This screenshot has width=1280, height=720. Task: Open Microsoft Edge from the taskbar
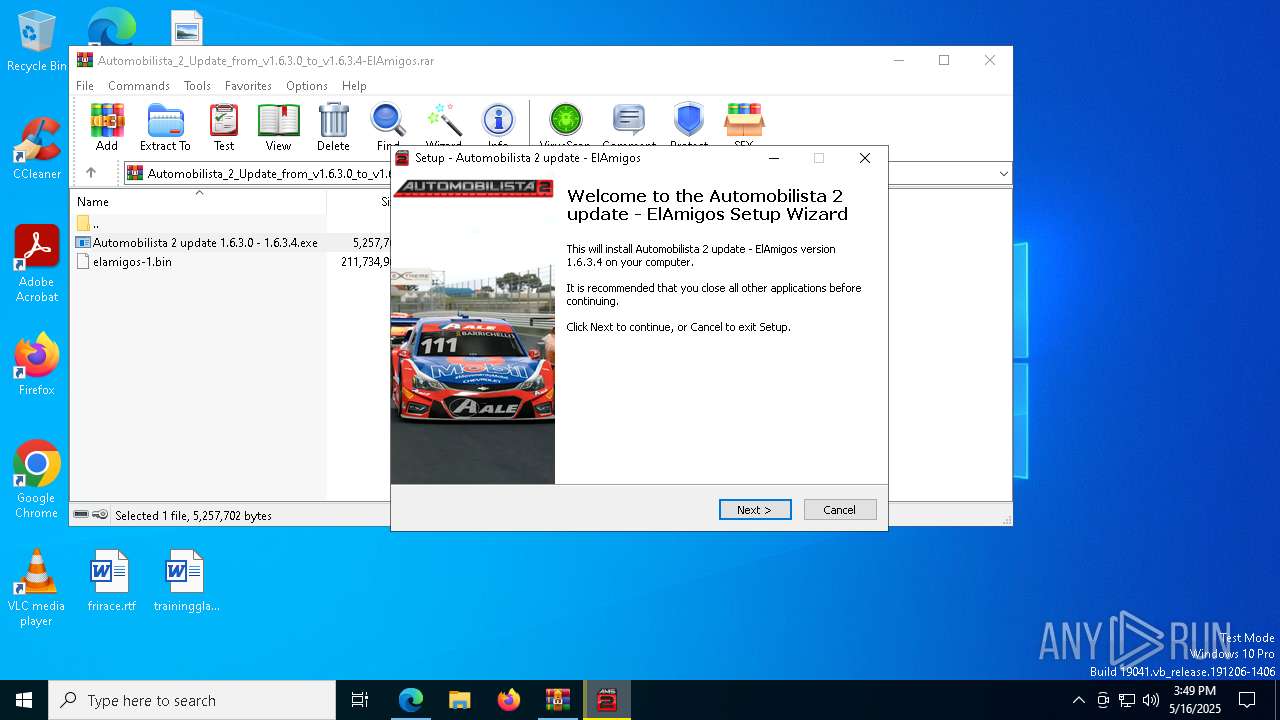(411, 700)
